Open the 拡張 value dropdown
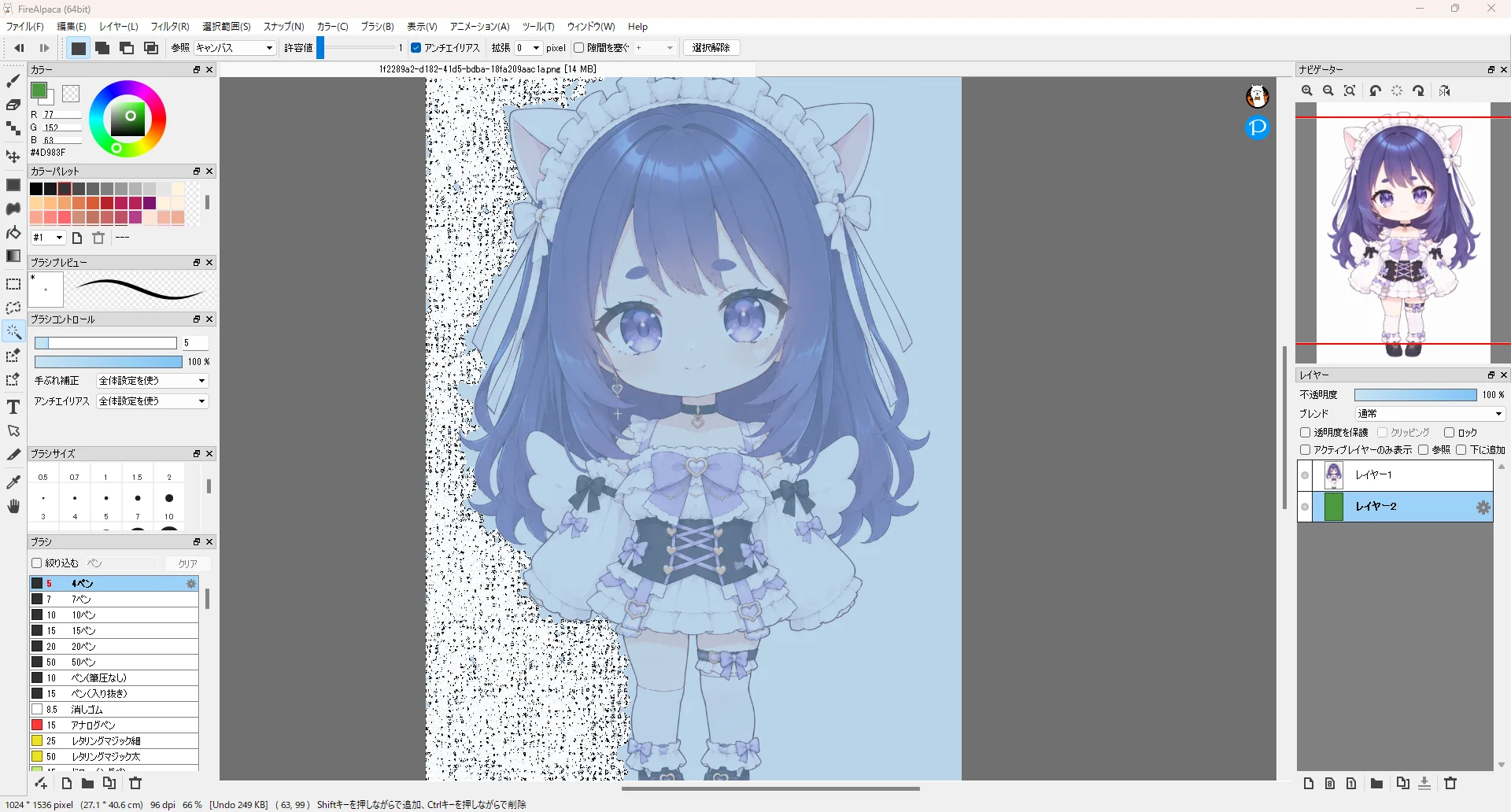 pos(528,48)
